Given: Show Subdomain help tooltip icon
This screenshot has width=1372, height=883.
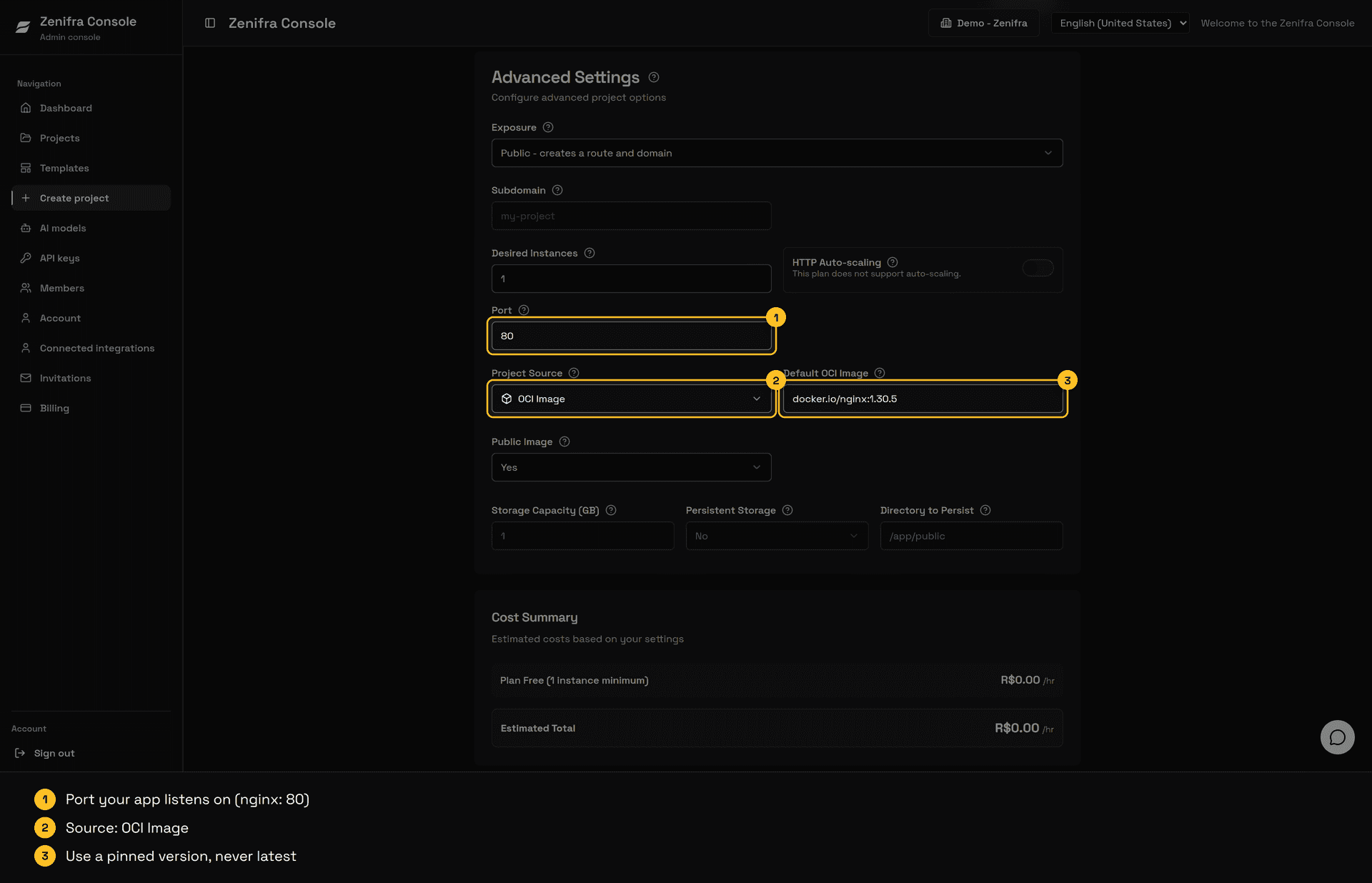Looking at the screenshot, I should pos(557,190).
